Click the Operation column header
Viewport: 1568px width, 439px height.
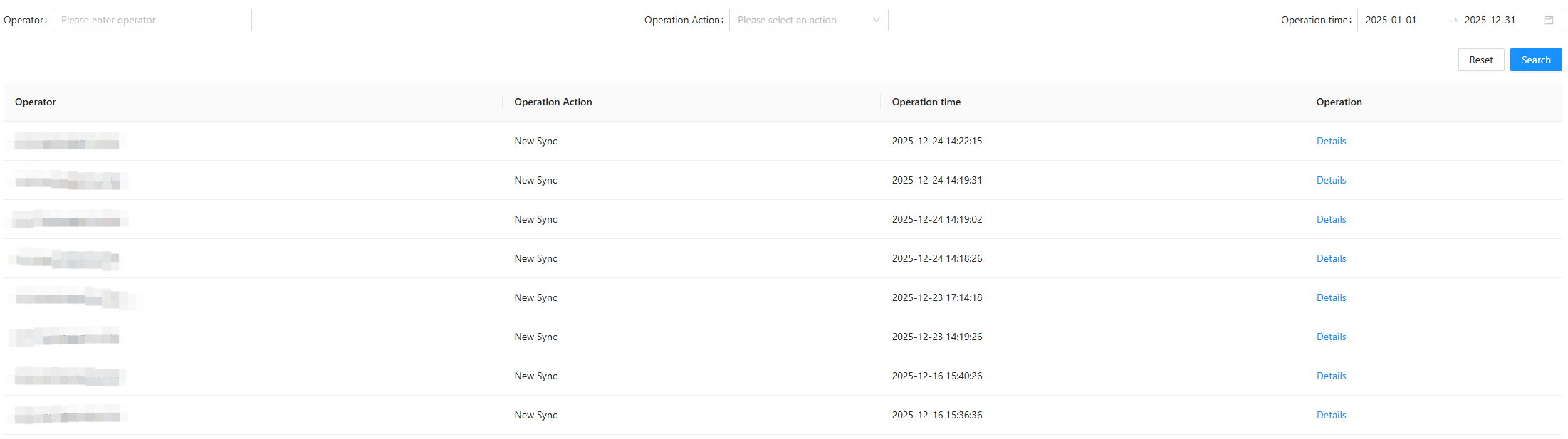coord(1339,102)
